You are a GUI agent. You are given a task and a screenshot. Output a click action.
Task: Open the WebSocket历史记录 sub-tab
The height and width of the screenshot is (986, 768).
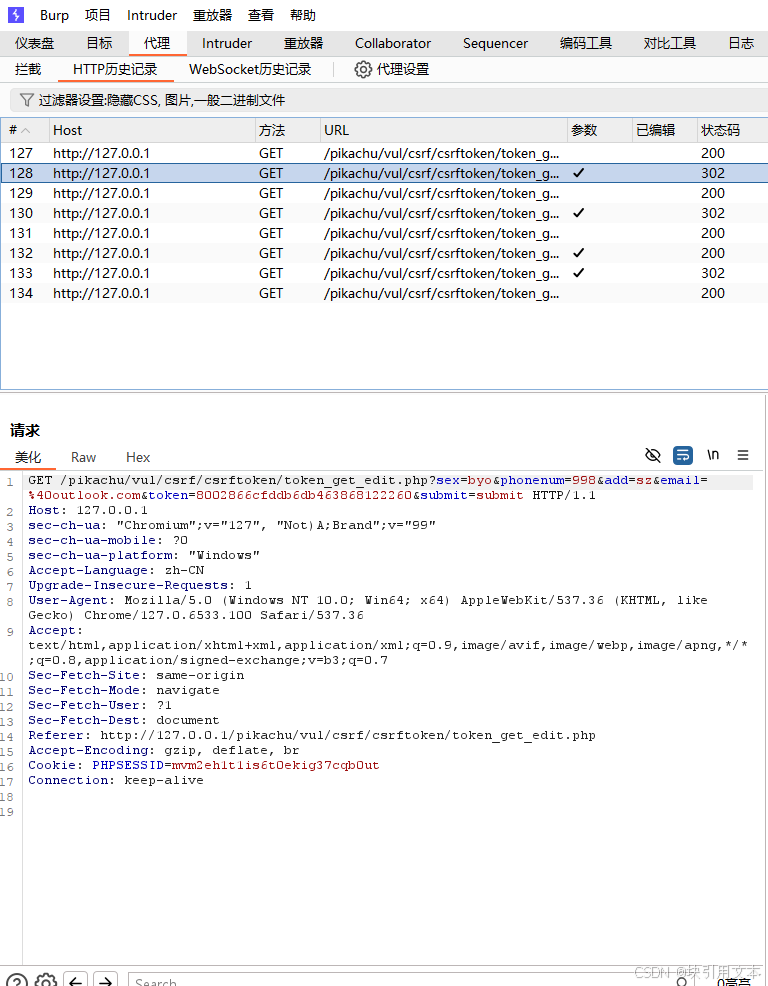(250, 69)
